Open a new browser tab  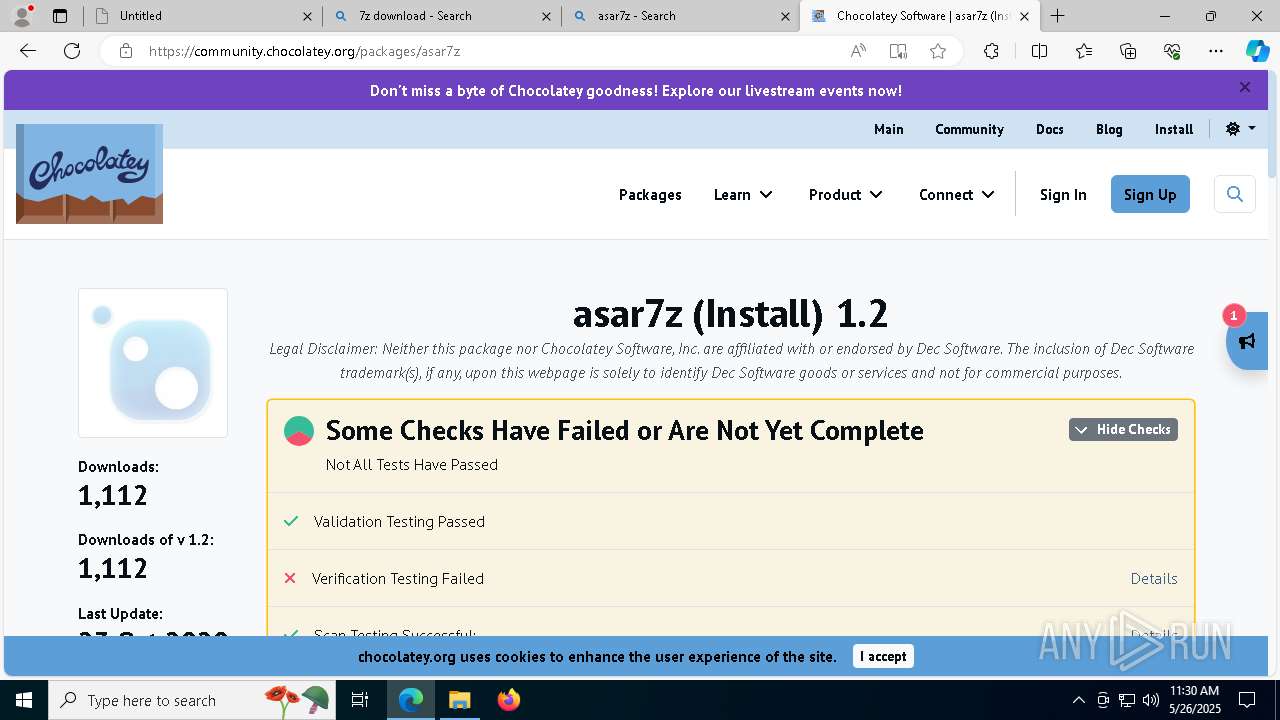1057,16
